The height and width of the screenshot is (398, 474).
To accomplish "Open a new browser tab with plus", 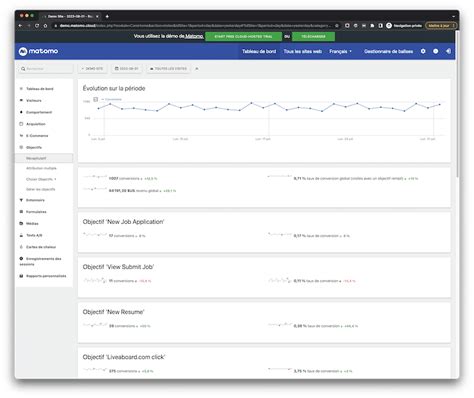I will 107,16.
